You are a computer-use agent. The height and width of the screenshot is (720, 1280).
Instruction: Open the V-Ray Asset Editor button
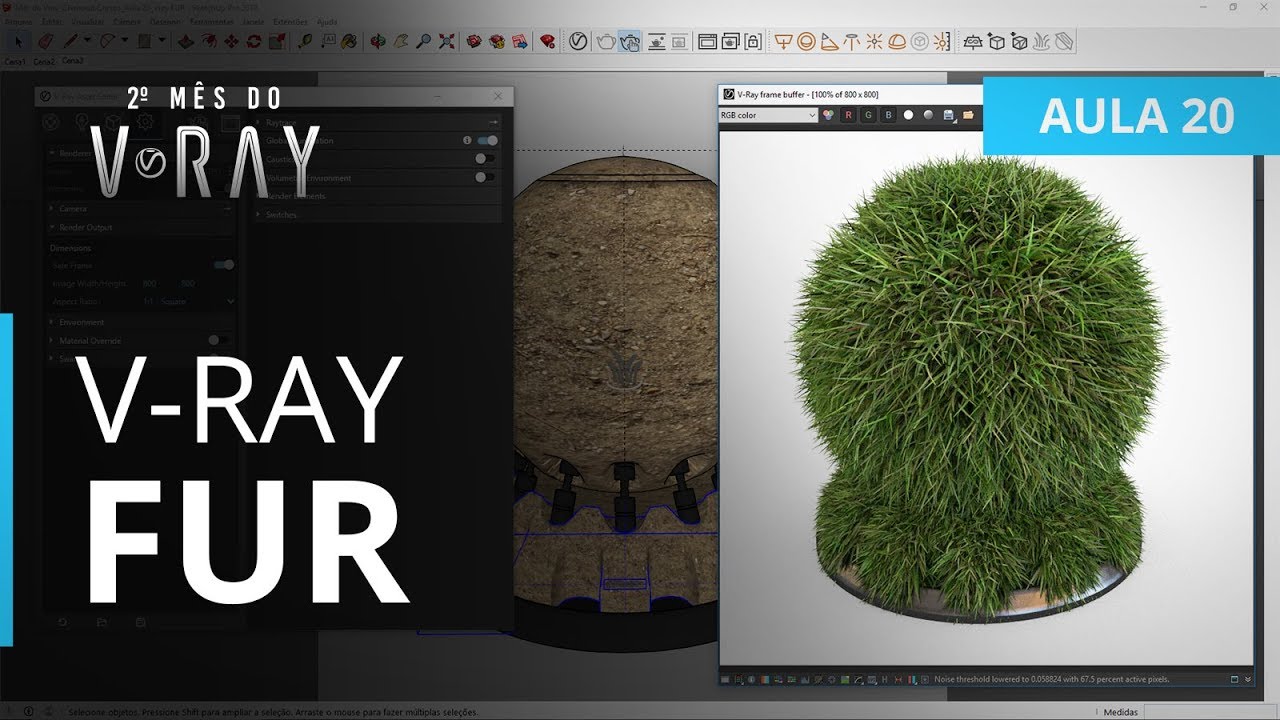point(578,42)
